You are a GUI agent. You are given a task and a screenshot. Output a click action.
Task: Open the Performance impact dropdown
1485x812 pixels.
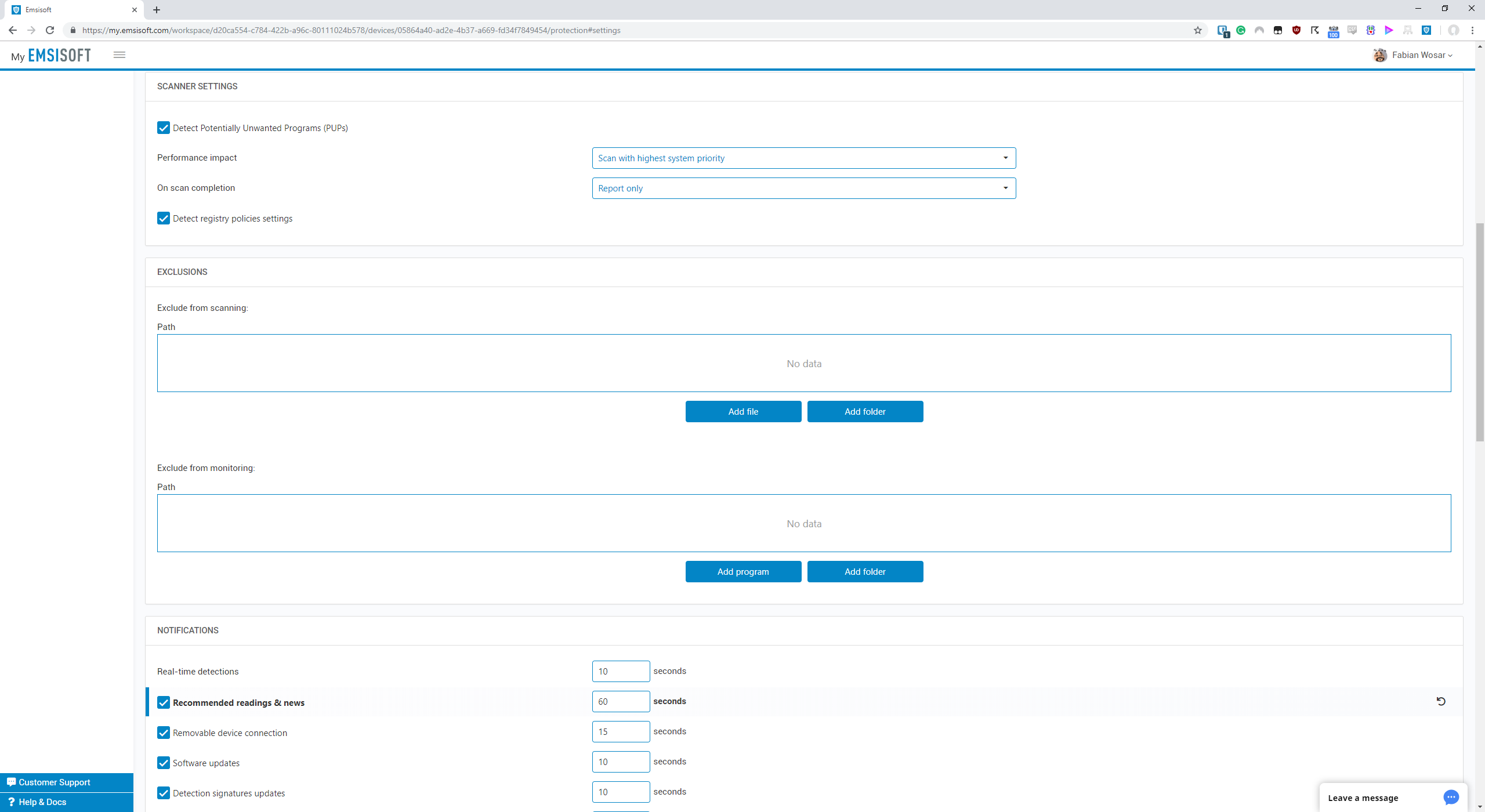coord(803,158)
